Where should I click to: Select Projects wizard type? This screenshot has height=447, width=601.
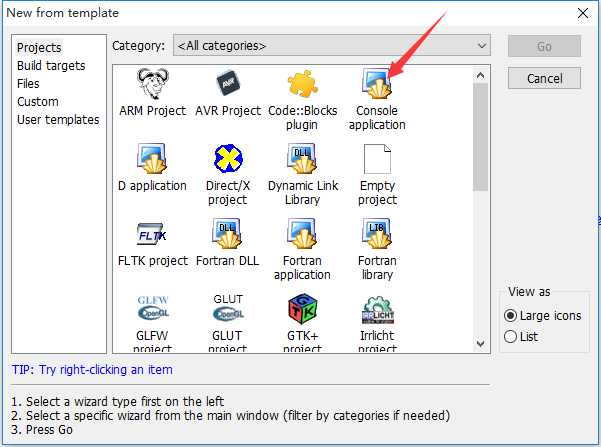pyautogui.click(x=39, y=48)
